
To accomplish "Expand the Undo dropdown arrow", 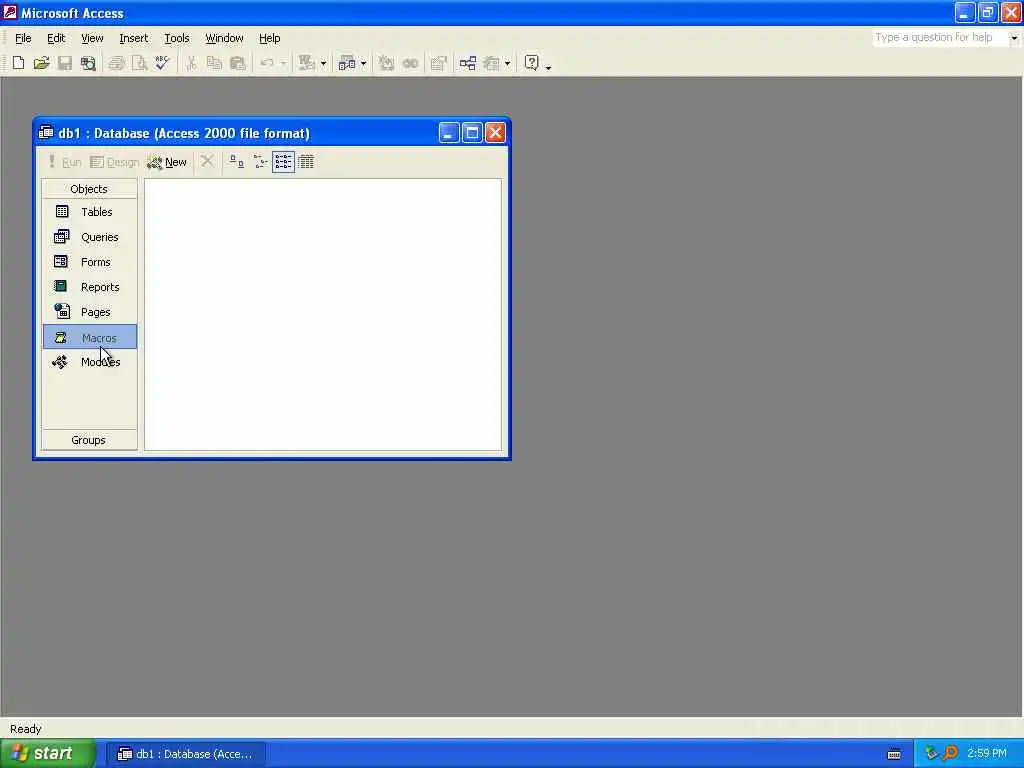I will [x=283, y=63].
